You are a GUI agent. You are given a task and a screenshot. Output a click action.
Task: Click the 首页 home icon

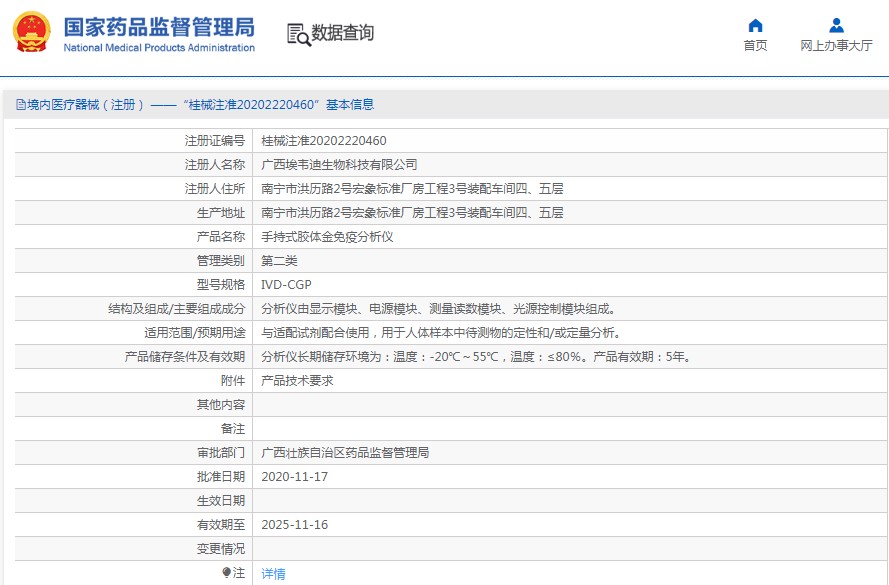coord(755,26)
